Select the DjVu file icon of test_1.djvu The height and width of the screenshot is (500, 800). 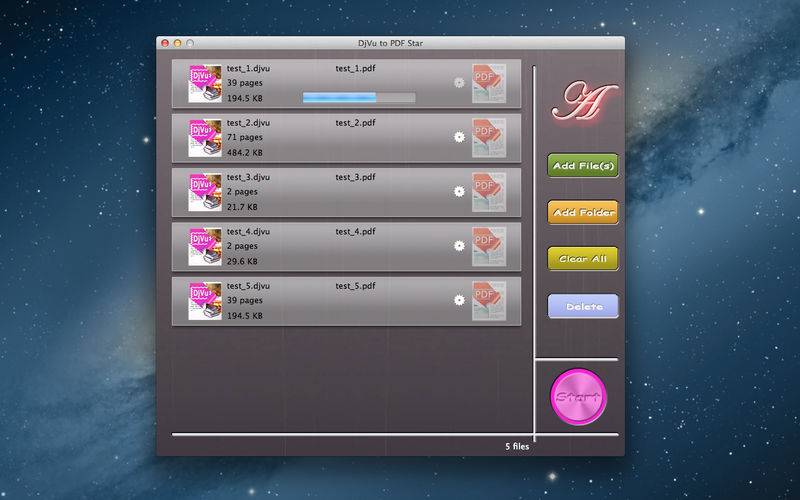205,83
